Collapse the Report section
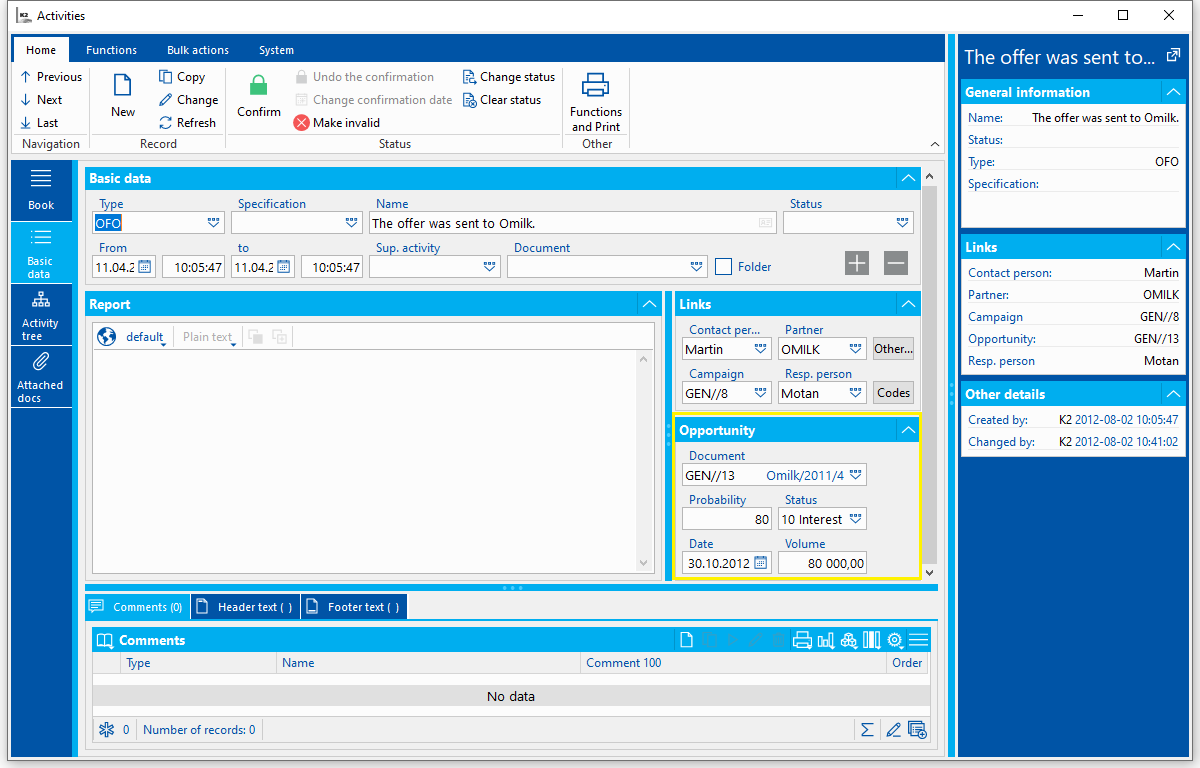 650,304
